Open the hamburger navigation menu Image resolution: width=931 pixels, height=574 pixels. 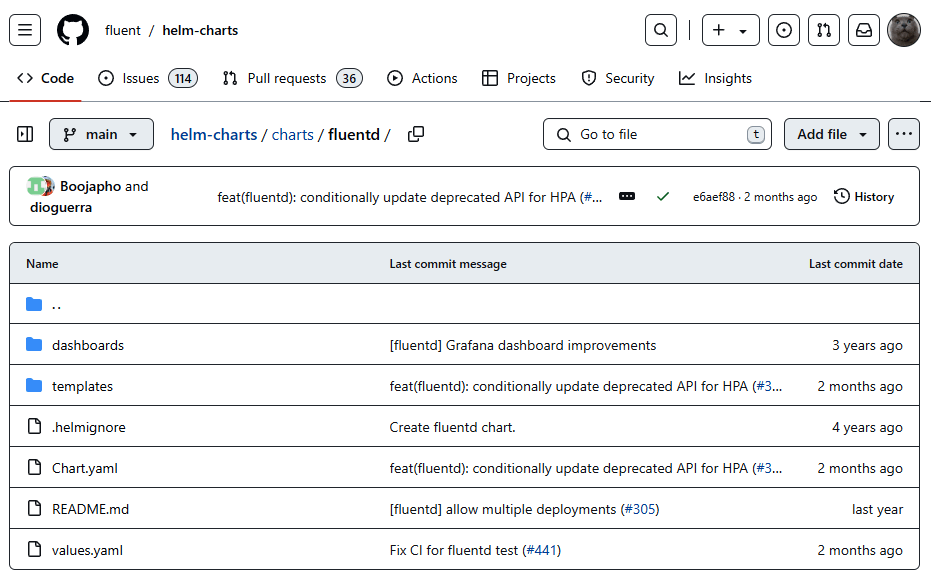[x=25, y=30]
